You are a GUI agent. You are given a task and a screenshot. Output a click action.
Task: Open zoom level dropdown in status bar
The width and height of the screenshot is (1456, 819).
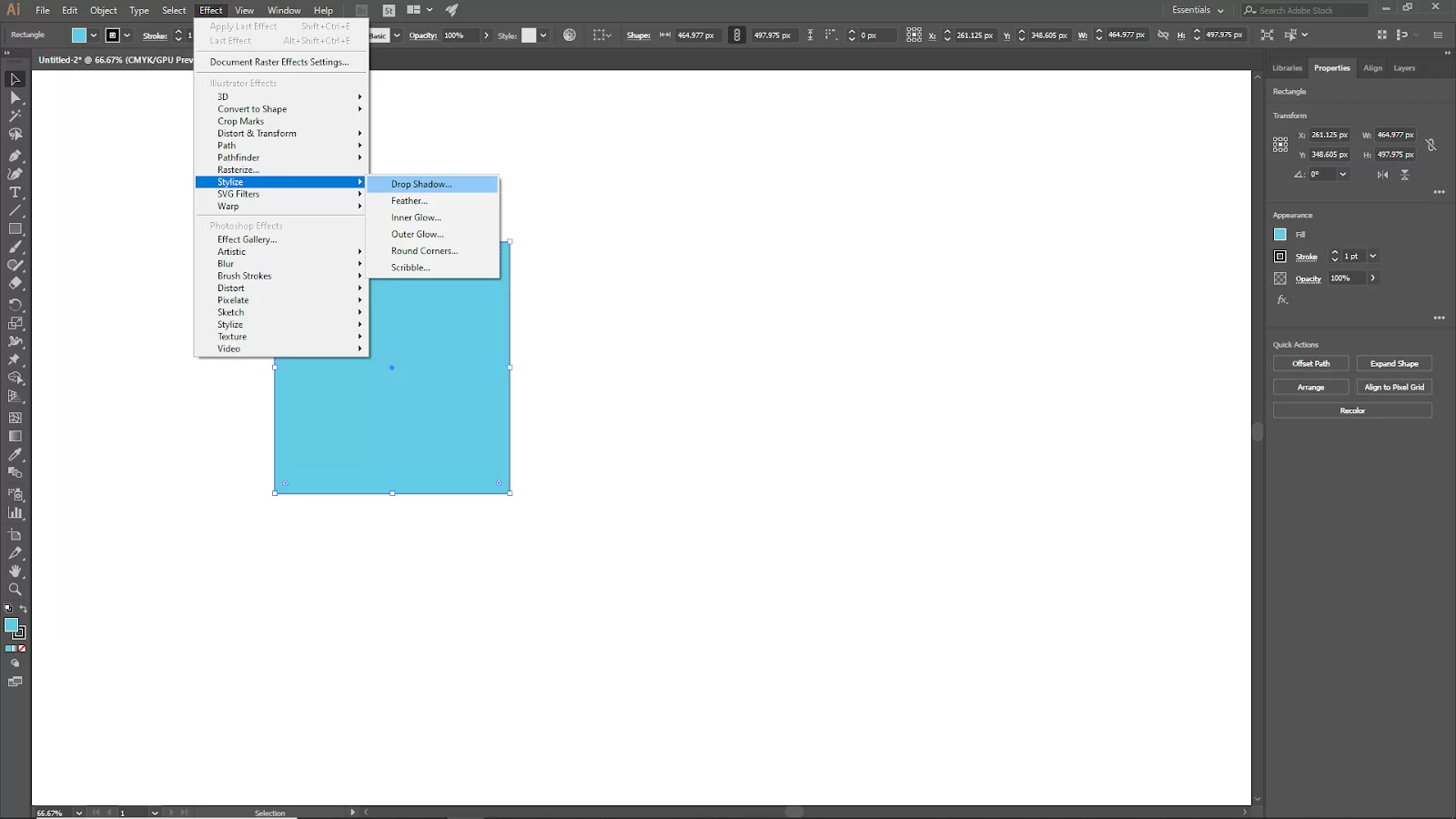79,813
